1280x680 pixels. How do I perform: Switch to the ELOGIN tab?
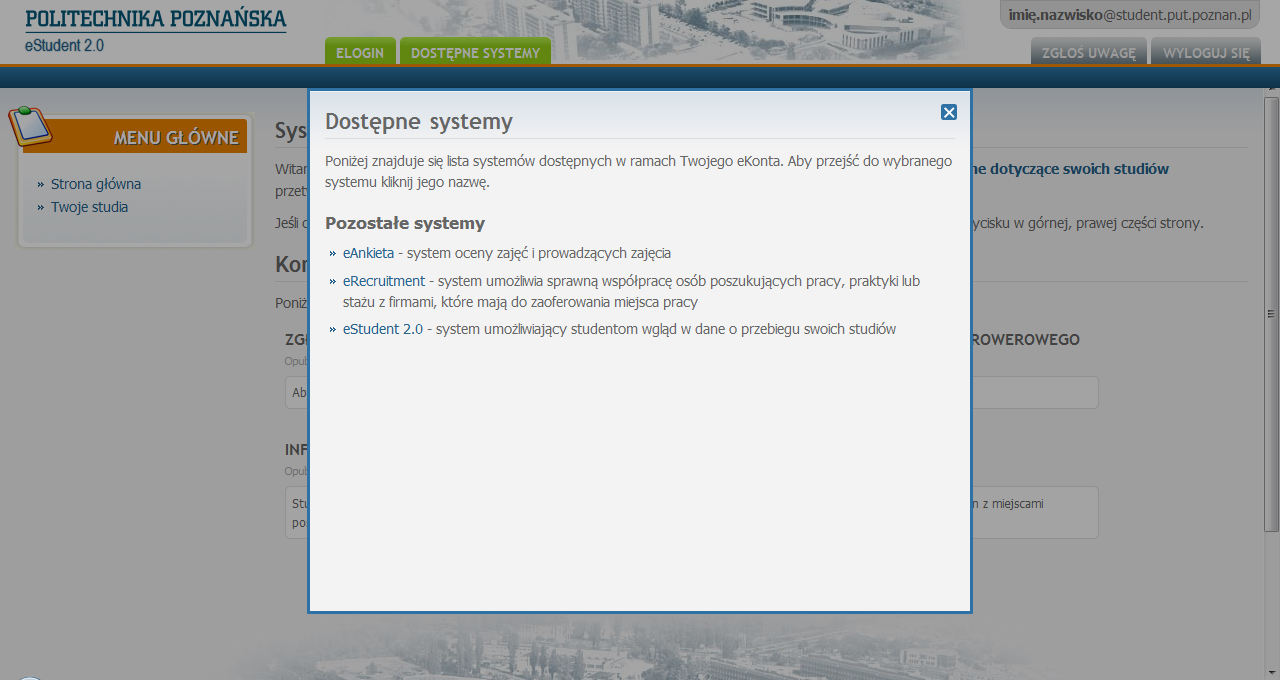point(360,52)
